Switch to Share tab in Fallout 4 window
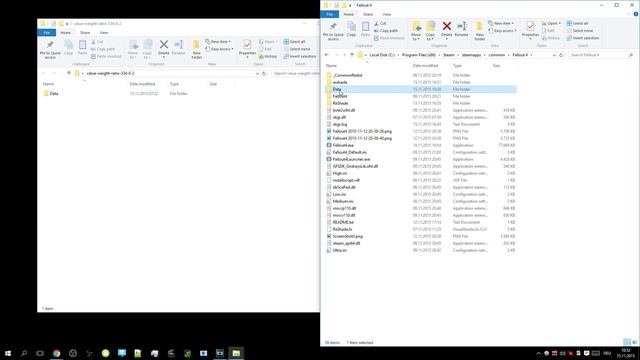The height and width of the screenshot is (360, 640). click(x=368, y=14)
